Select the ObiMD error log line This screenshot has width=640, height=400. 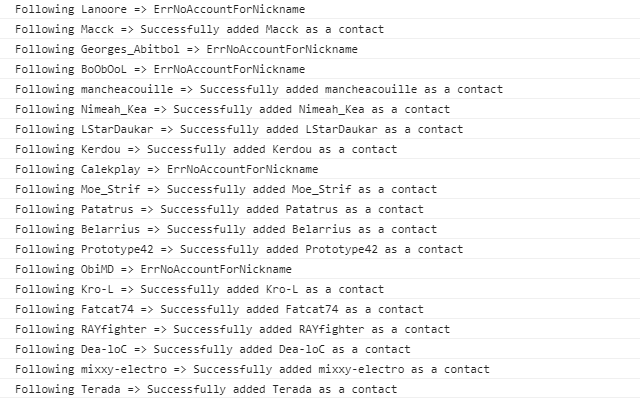pyautogui.click(x=153, y=269)
